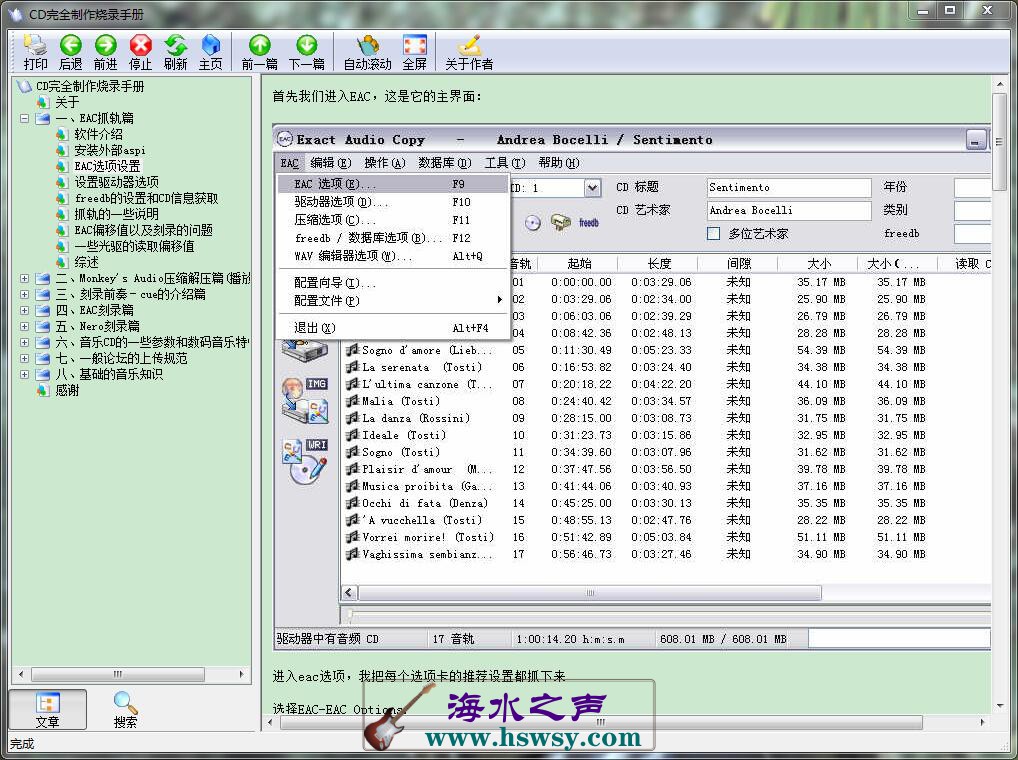Open the 数据库(D) menu
Image resolution: width=1018 pixels, height=760 pixels.
444,163
